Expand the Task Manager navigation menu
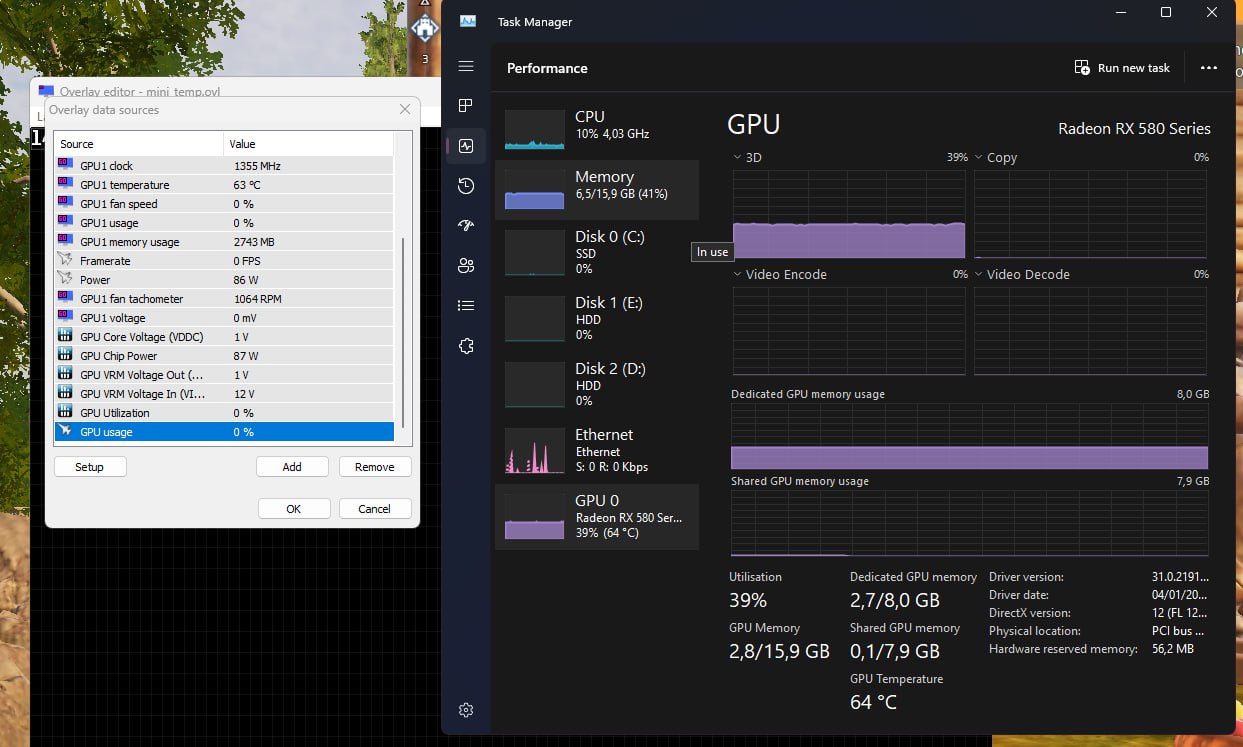 coord(465,65)
